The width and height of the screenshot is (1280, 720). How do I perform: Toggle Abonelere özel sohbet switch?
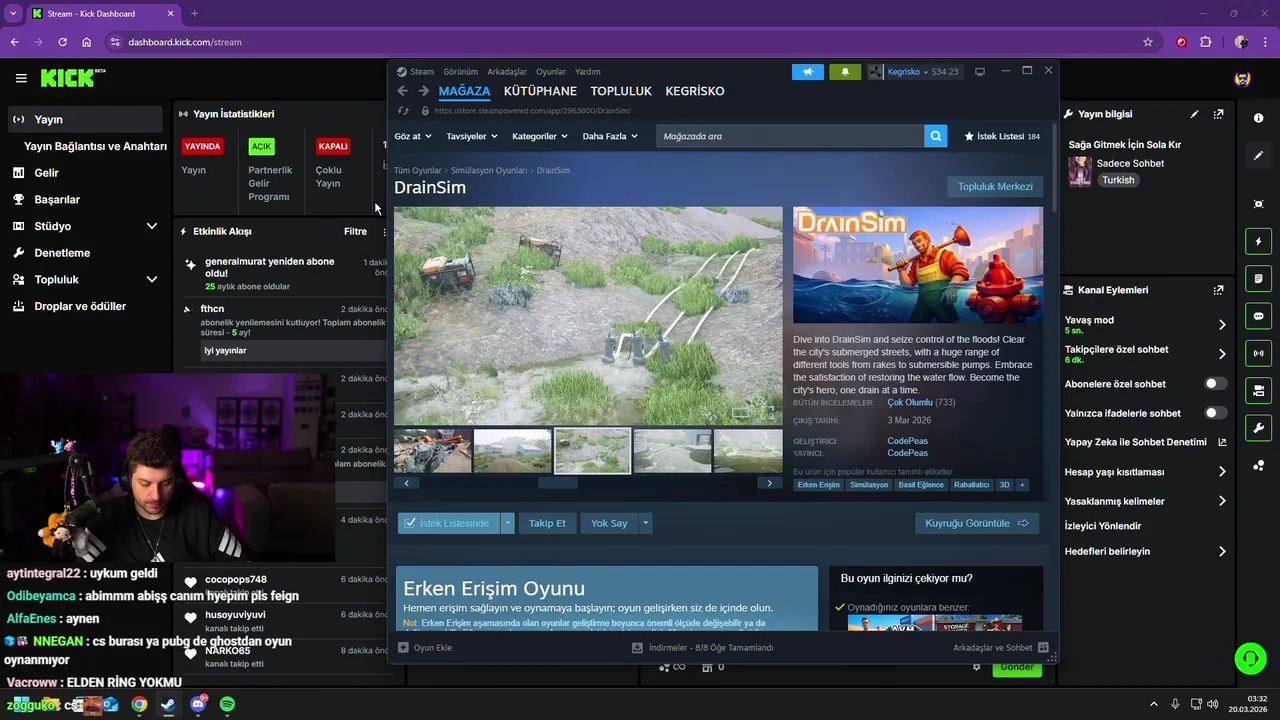click(x=1216, y=384)
